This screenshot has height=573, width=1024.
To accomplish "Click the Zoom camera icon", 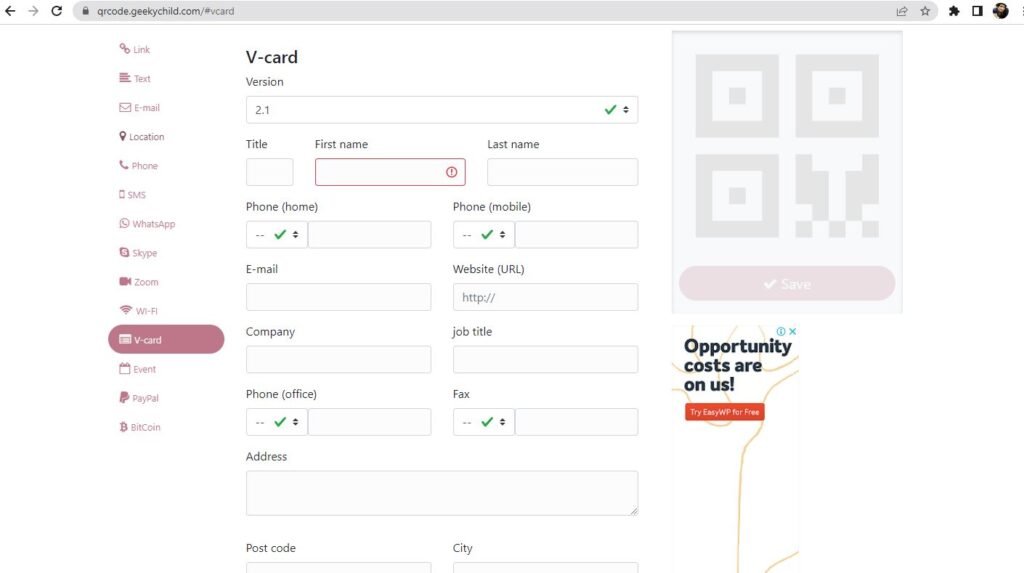I will pyautogui.click(x=125, y=281).
